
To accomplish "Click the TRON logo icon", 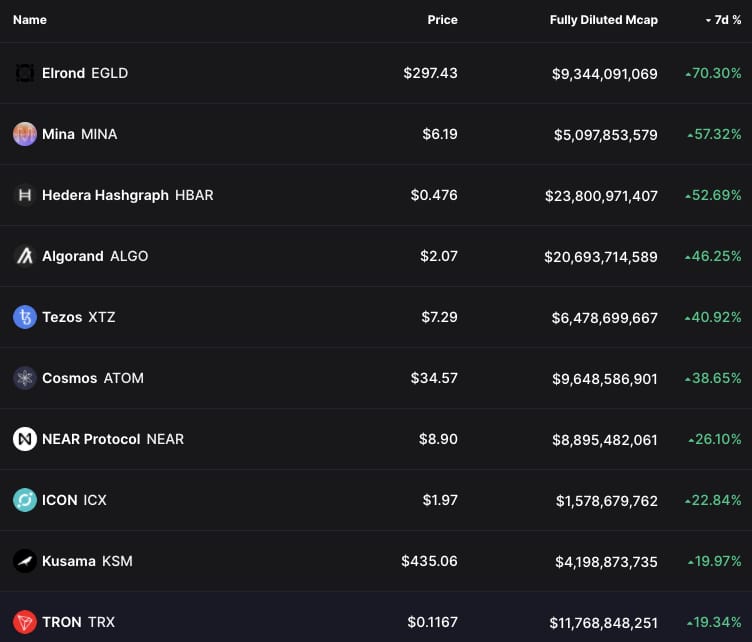I will [x=25, y=622].
